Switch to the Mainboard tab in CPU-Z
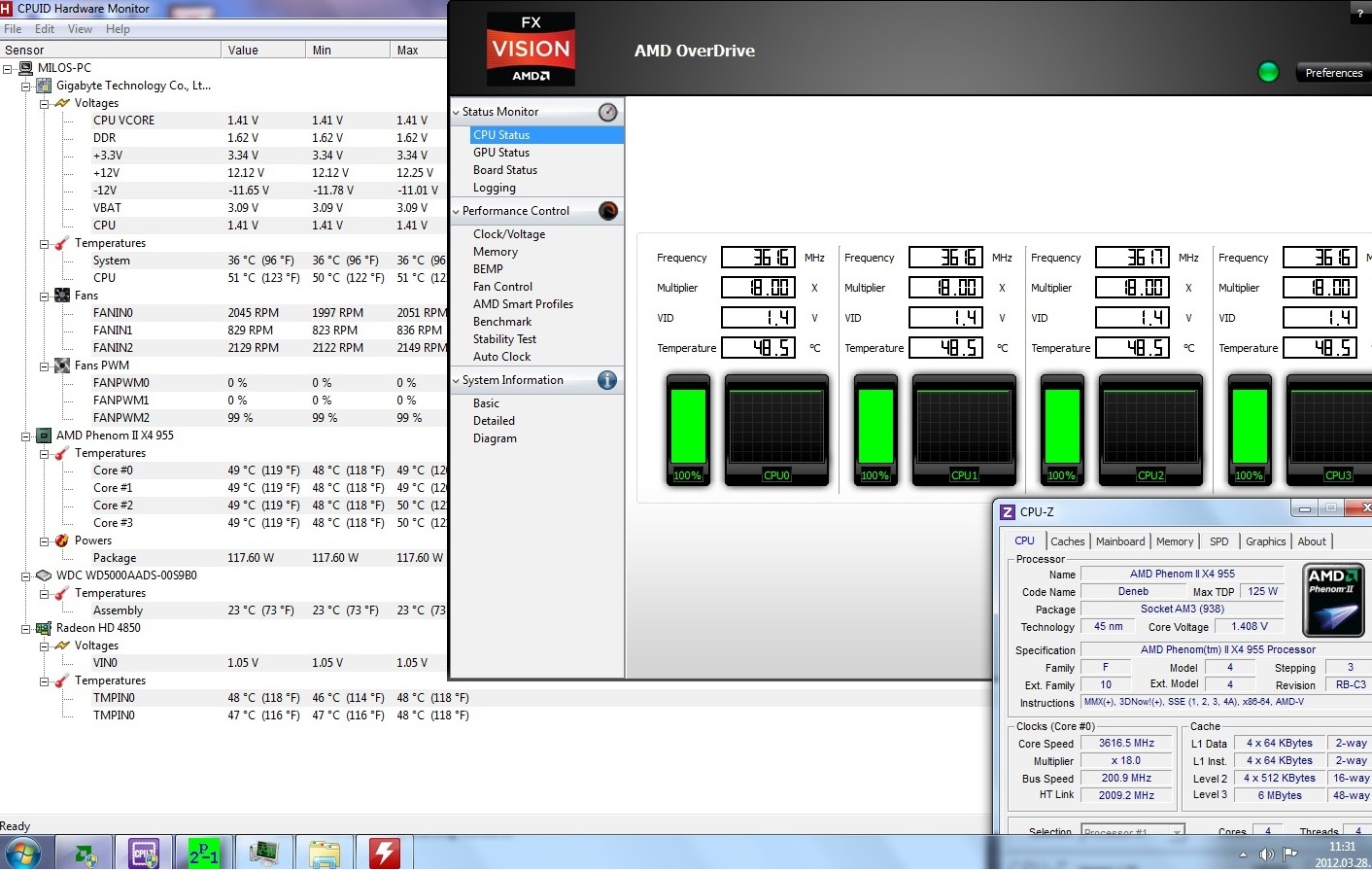Screen dimensions: 1372x872 pyautogui.click(x=1120, y=541)
